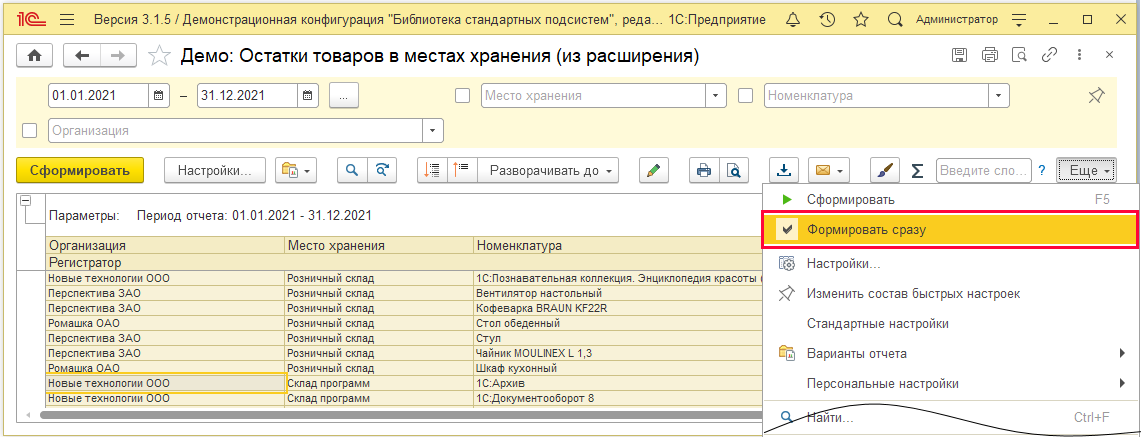
Task: Navigate back with the left arrow
Action: point(82,55)
